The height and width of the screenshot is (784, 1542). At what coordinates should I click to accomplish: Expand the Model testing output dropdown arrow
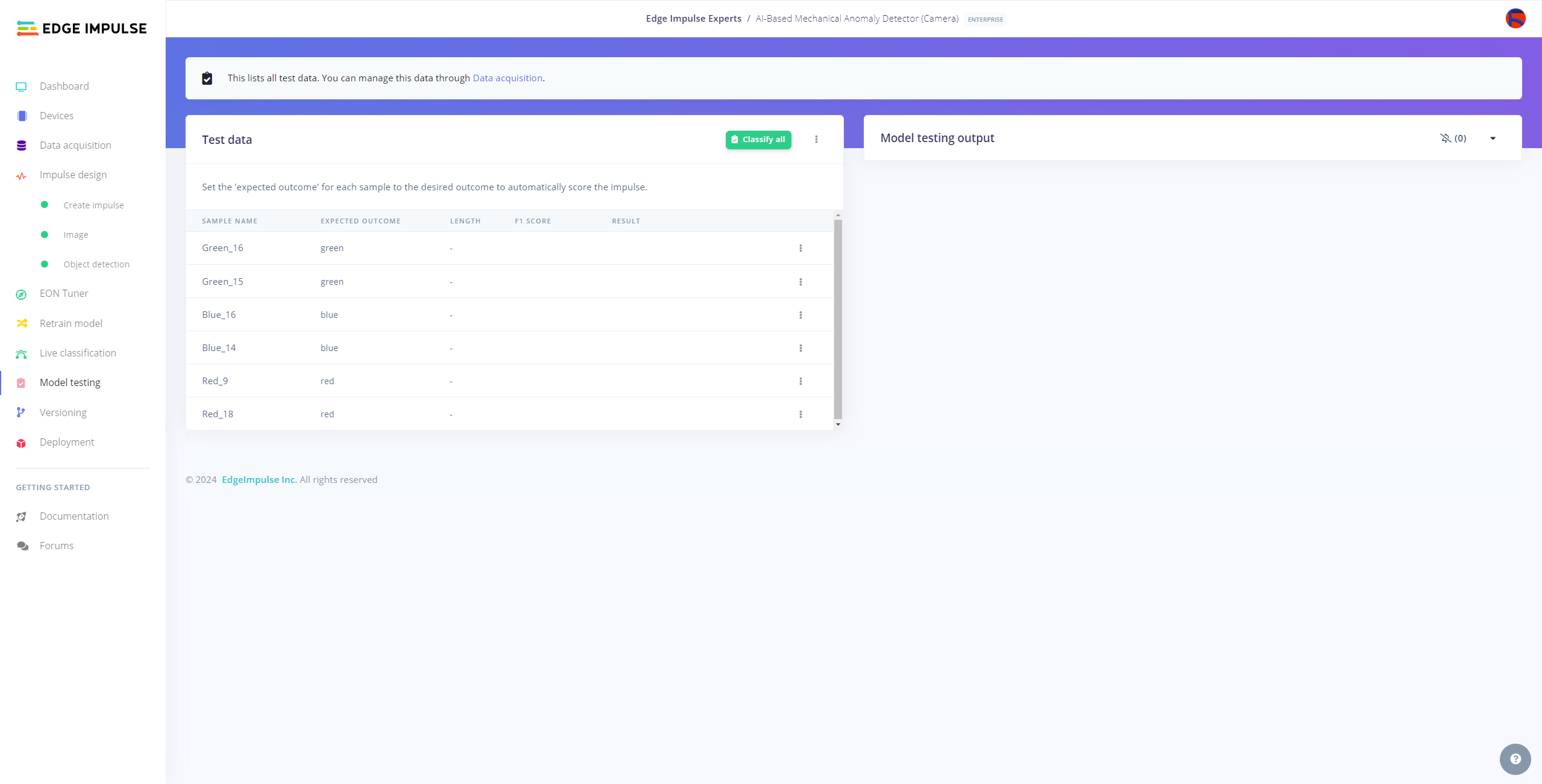point(1493,138)
